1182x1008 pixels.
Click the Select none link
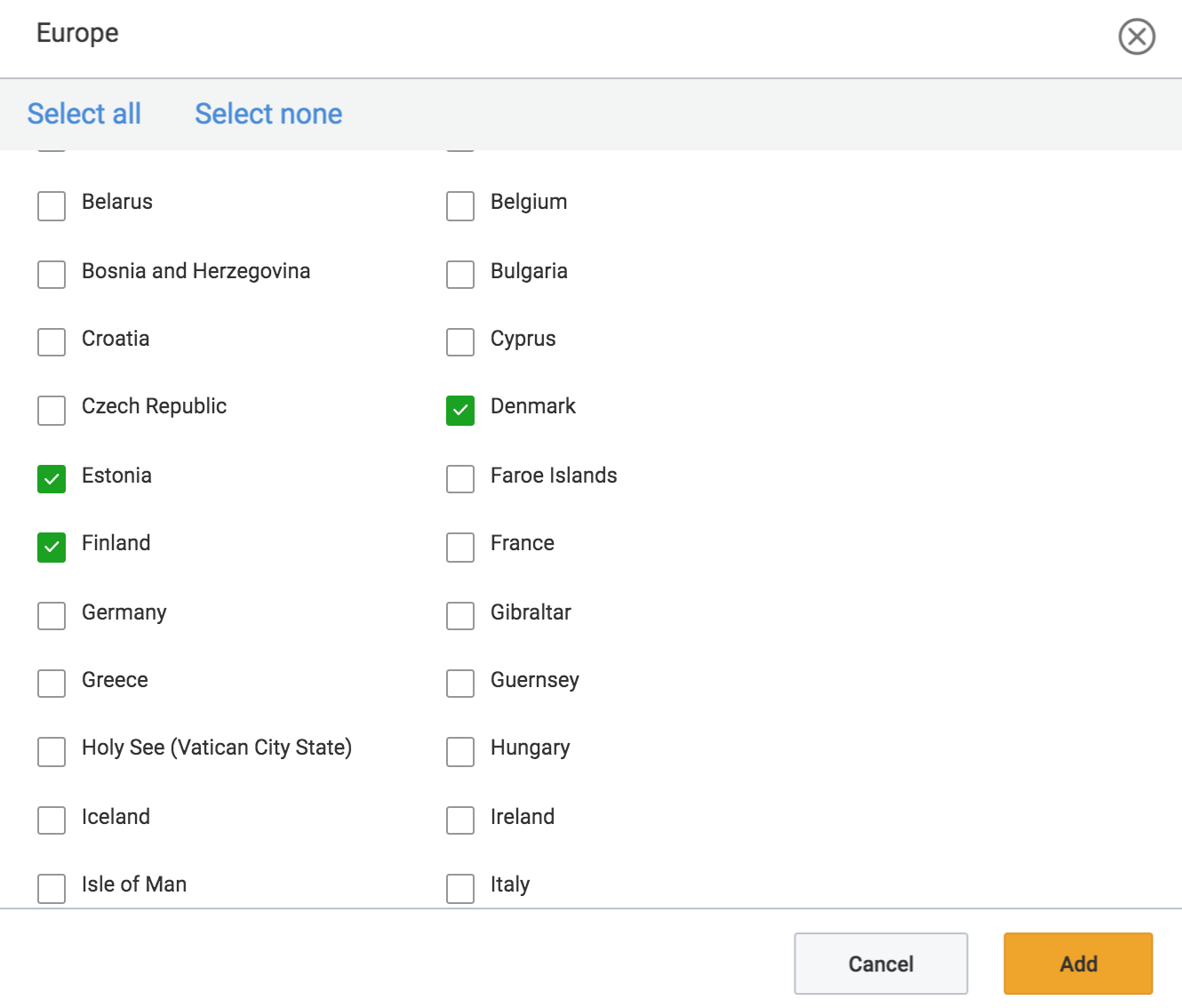[x=268, y=114]
